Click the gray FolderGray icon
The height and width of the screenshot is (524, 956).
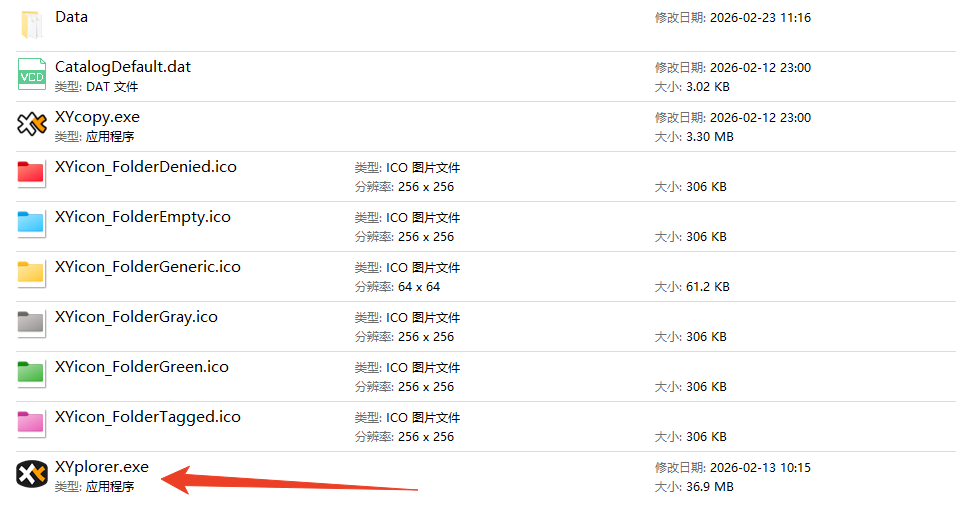(x=31, y=323)
